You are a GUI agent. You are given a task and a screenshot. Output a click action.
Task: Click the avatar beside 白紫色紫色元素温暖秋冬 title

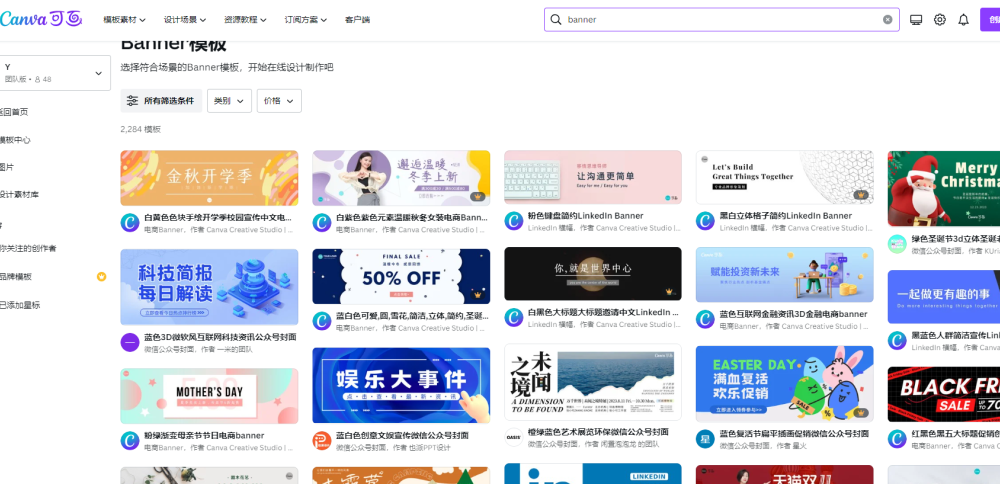pos(321,223)
